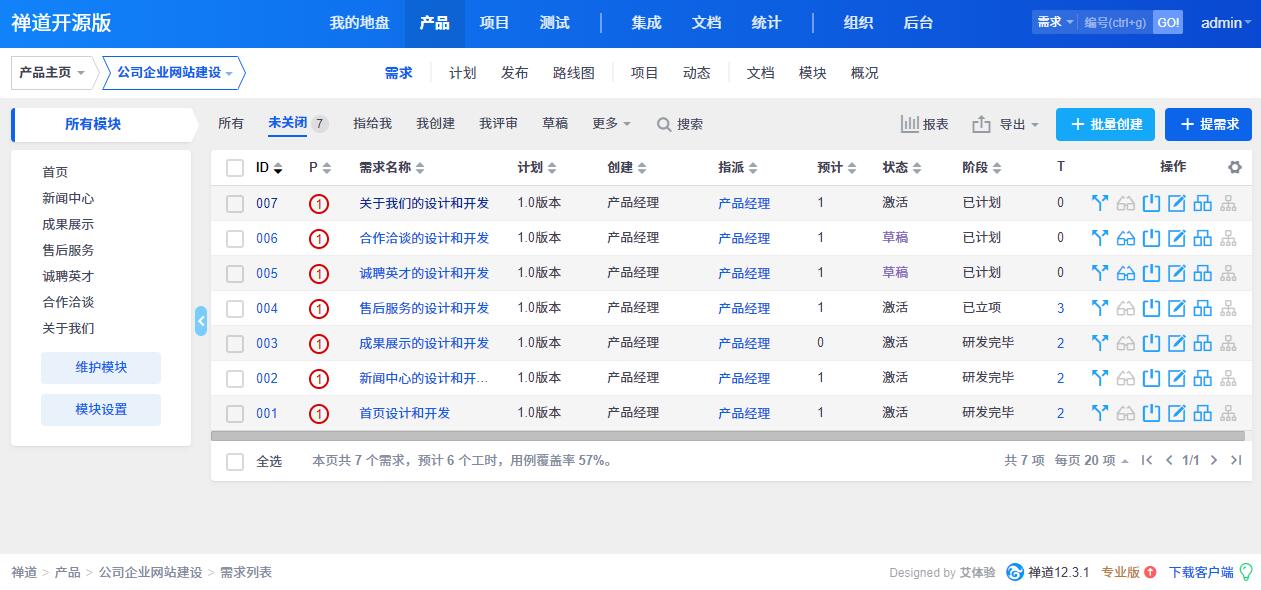Switch to the 测试 menu

(554, 22)
